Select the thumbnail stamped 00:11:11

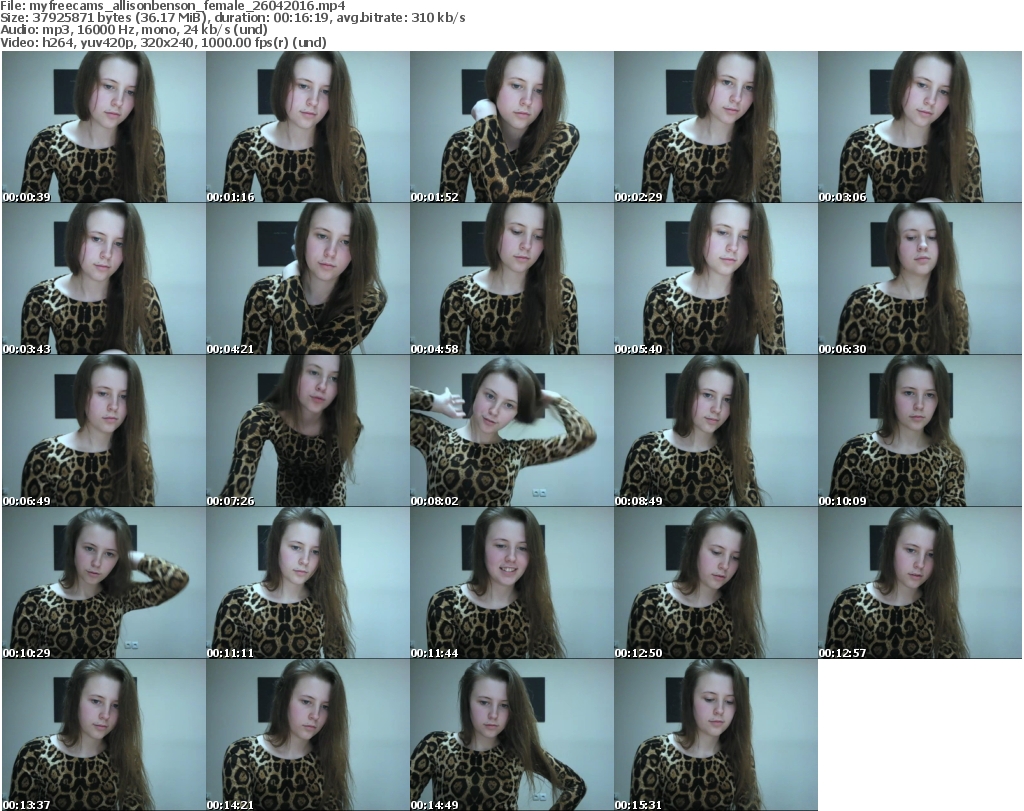coord(308,583)
